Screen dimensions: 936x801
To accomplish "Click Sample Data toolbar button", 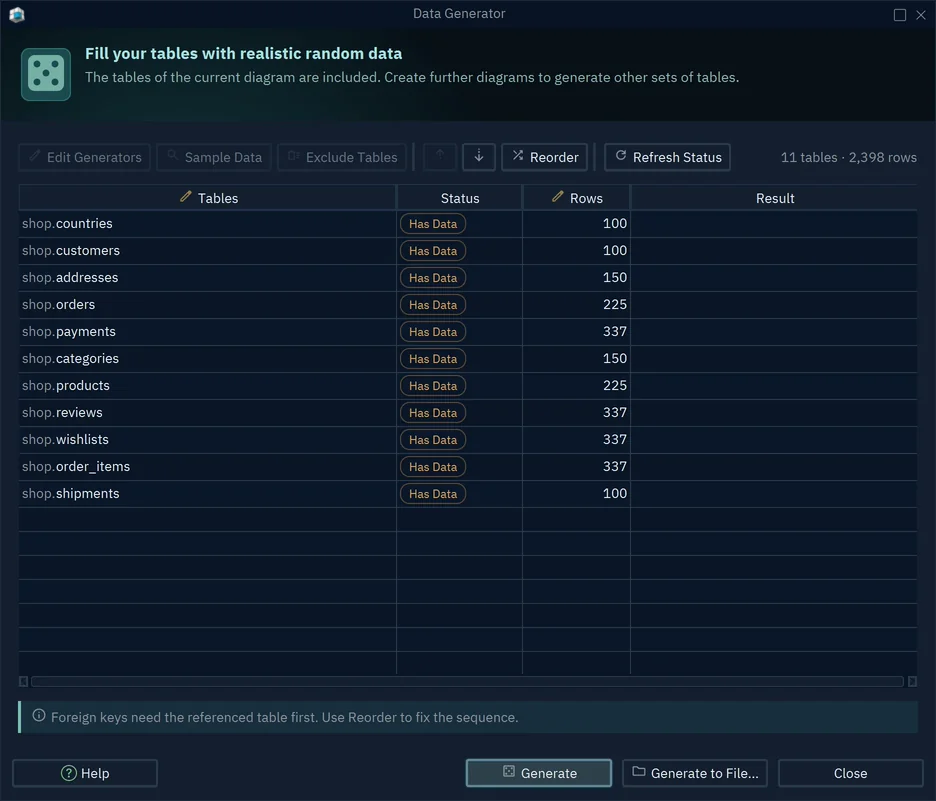I will (x=214, y=157).
